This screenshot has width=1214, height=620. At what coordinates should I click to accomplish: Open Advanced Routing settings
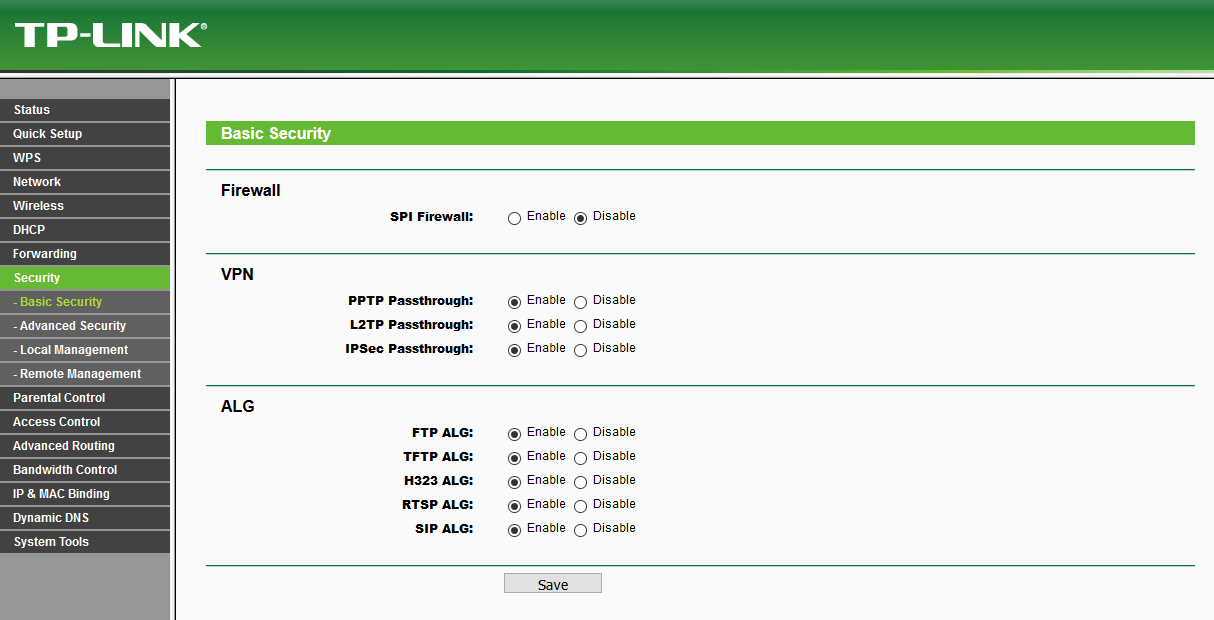pyautogui.click(x=85, y=446)
